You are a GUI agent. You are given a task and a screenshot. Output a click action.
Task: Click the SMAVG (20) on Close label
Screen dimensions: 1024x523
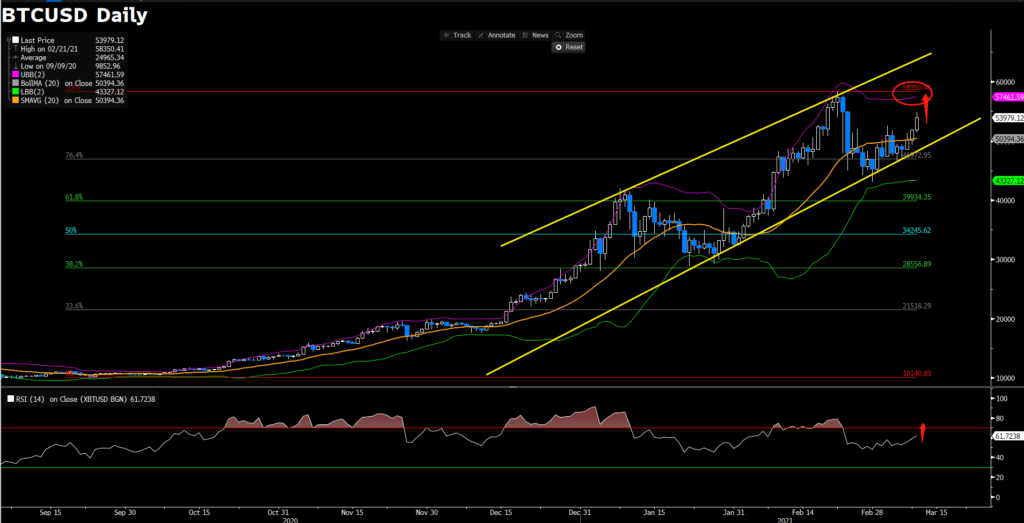click(x=55, y=100)
